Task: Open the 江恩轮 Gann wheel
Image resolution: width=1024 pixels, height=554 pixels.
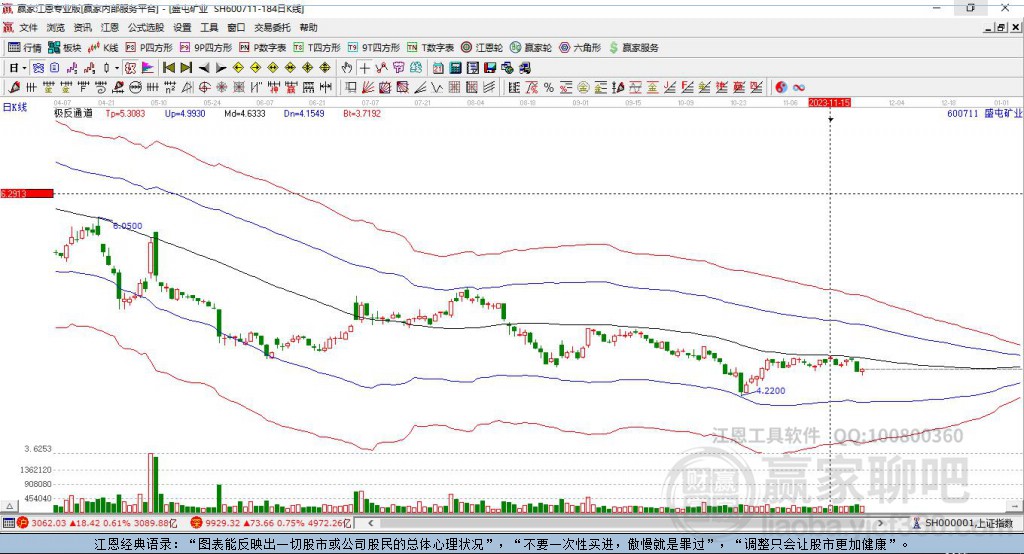Action: (x=482, y=48)
